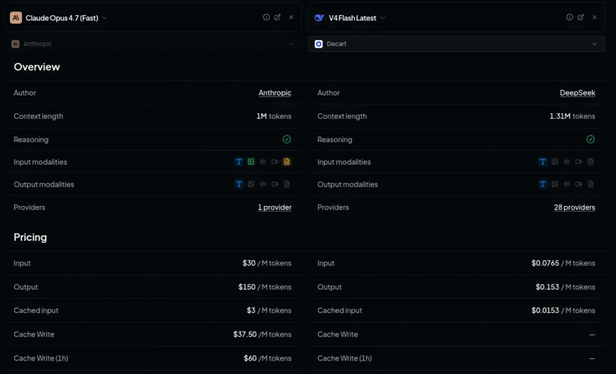Select the $0.0153 / M tokens cached input price
Viewport: 616px width, 374px height.
tap(563, 310)
